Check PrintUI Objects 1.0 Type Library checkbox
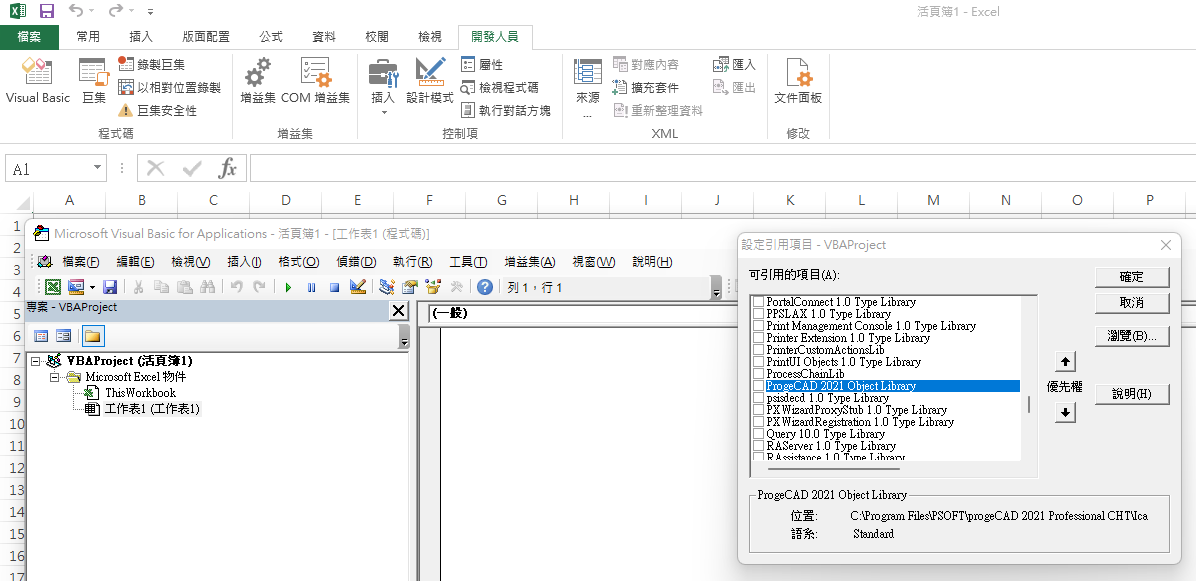The width and height of the screenshot is (1196, 581). click(x=758, y=361)
